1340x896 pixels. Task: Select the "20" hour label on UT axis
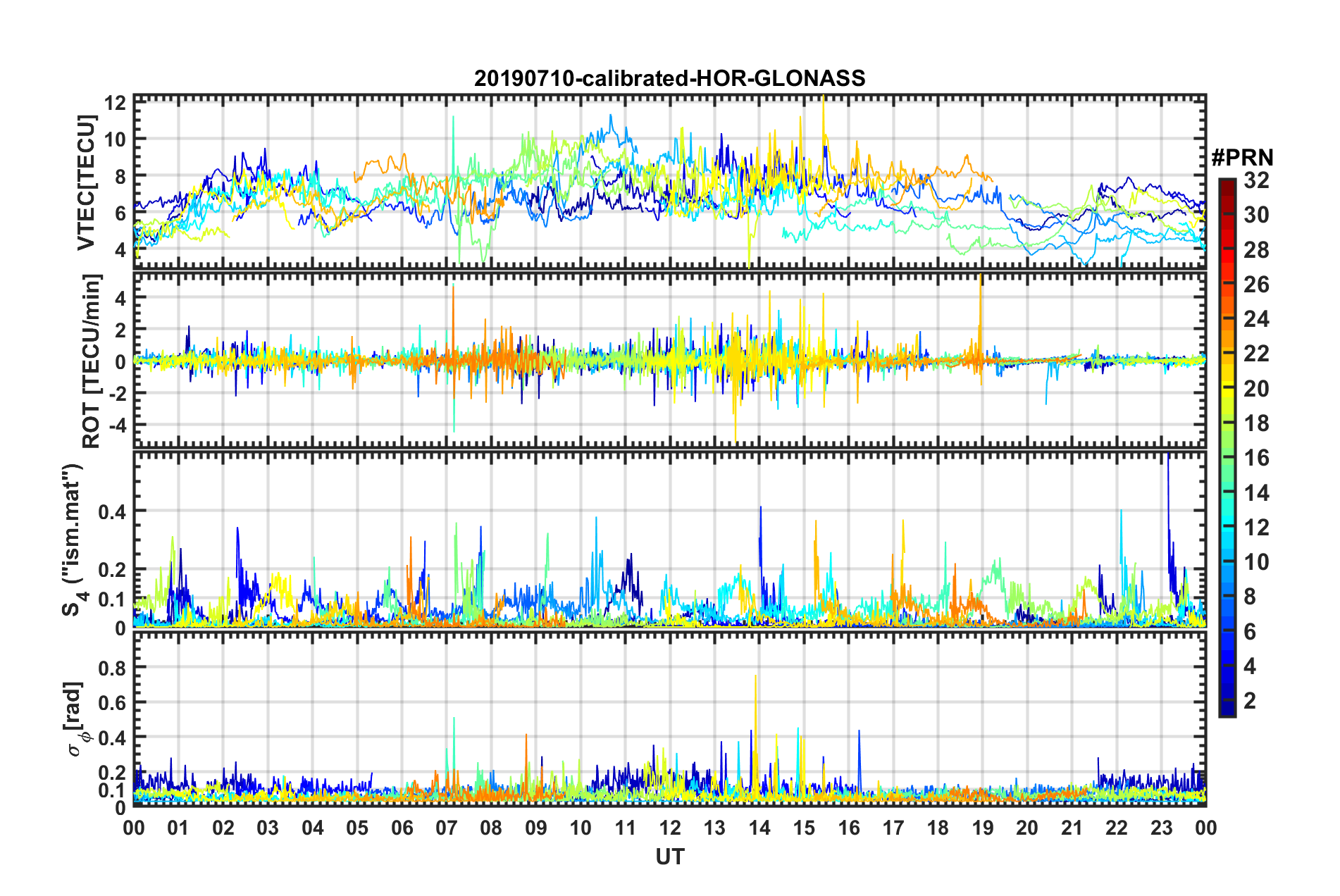click(x=1027, y=828)
